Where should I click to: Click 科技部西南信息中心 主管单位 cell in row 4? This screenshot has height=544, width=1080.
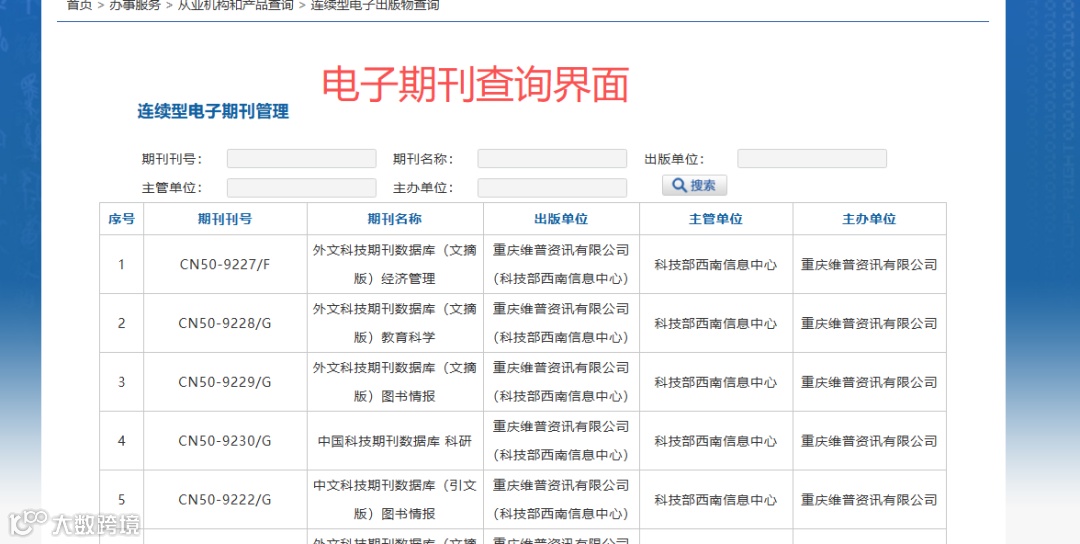(x=716, y=441)
